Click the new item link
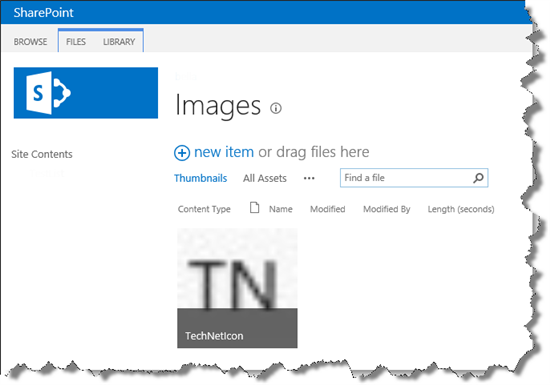This screenshot has height=385, width=550. [x=224, y=152]
